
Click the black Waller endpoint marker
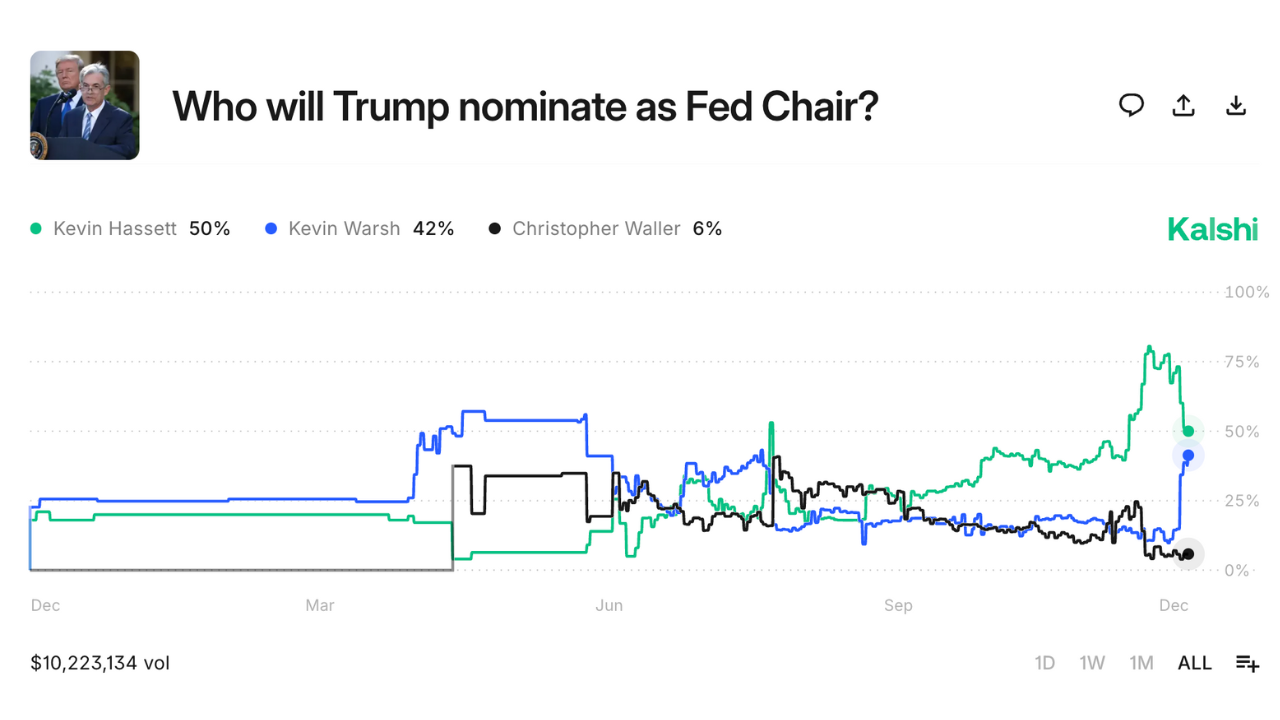click(x=1189, y=552)
